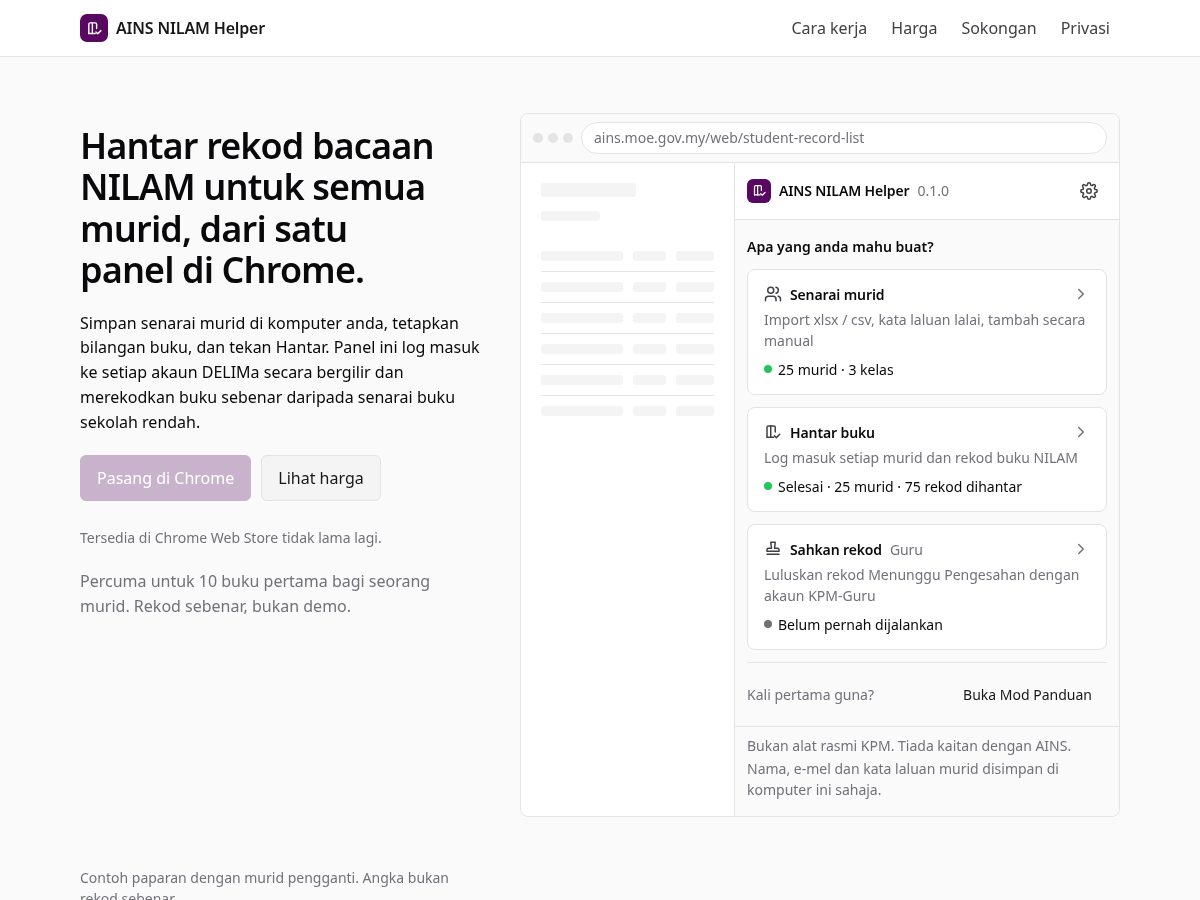This screenshot has height=900, width=1200.
Task: Click 'Apa yang anda mahu buat?' heading
Action: click(x=840, y=247)
